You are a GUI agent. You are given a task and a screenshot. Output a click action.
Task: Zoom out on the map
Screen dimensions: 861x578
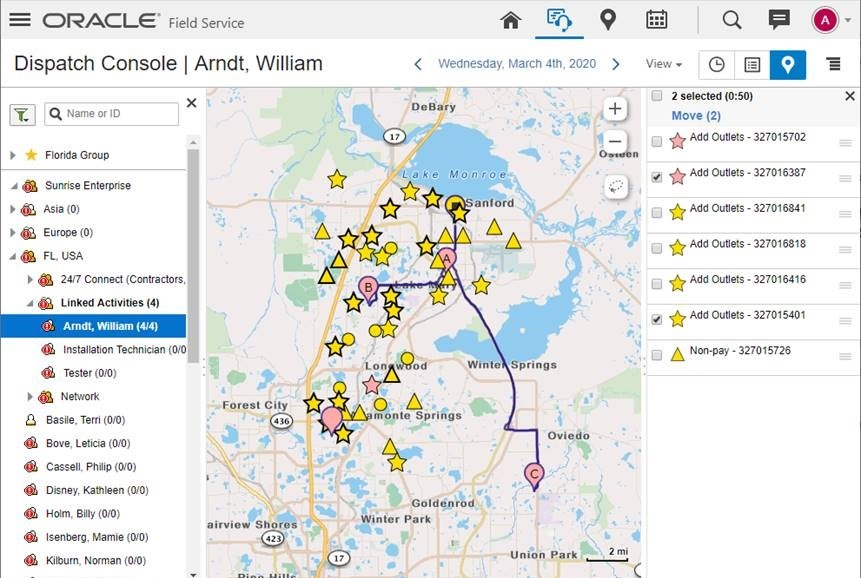(615, 142)
